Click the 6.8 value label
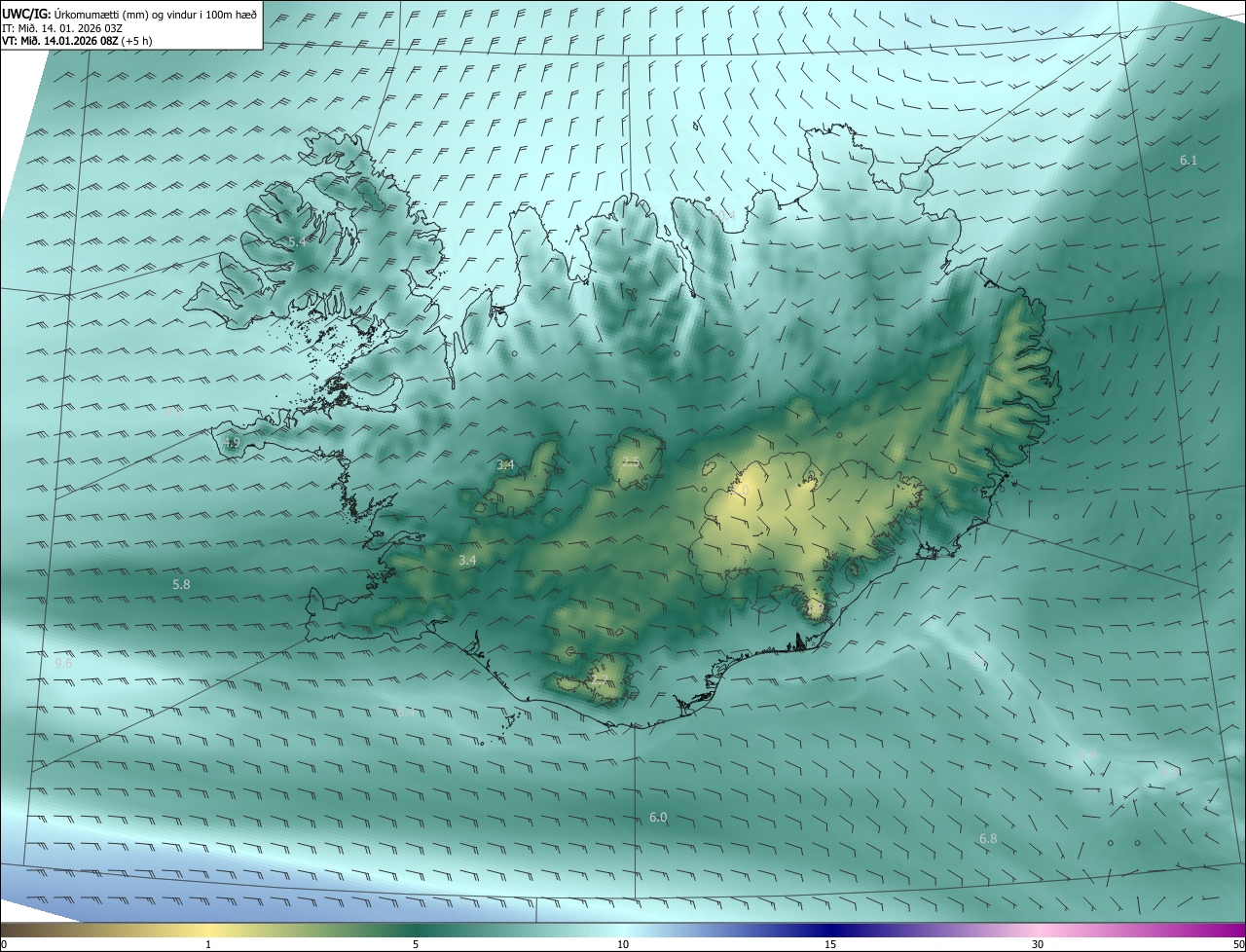1246x952 pixels. click(988, 838)
